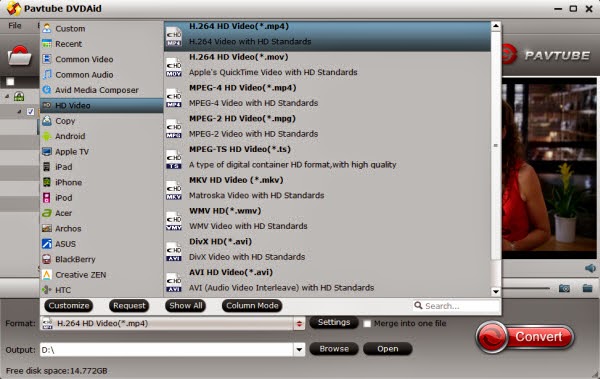The image size is (600, 379).
Task: Click the format list scrollbar thumb
Action: [x=496, y=145]
